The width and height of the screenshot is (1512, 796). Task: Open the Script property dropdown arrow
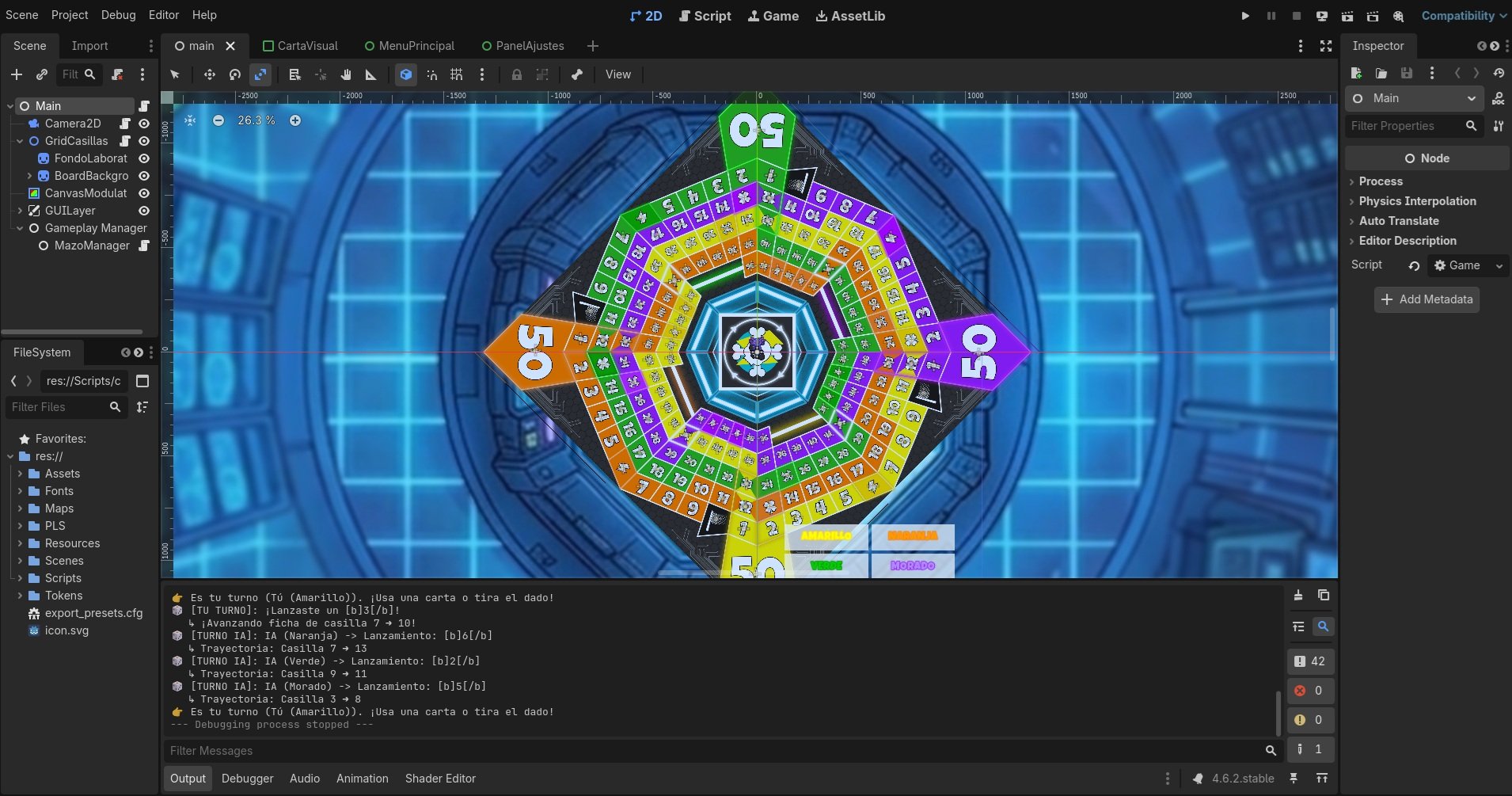(x=1499, y=266)
